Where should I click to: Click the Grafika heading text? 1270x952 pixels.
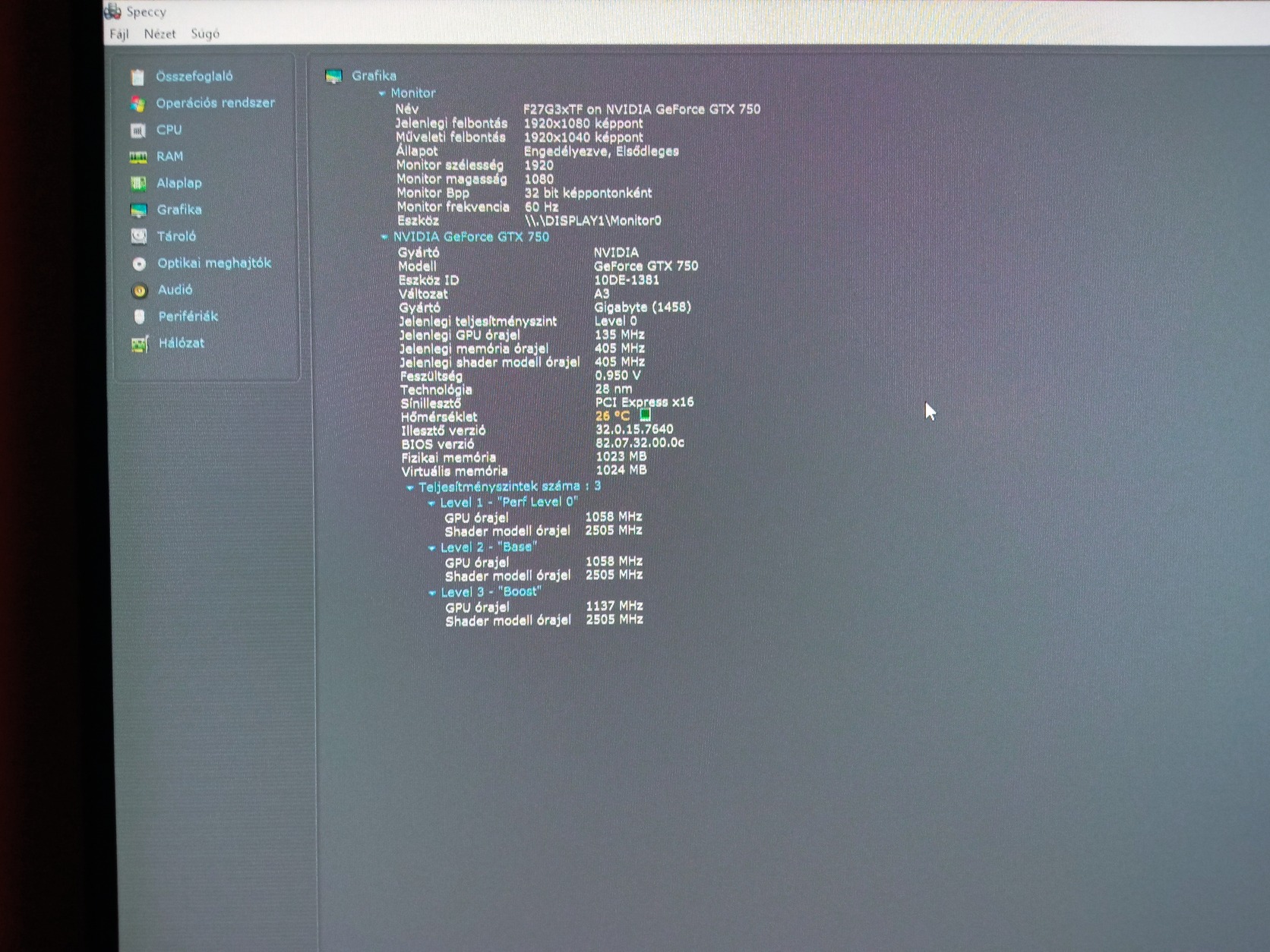pyautogui.click(x=374, y=76)
